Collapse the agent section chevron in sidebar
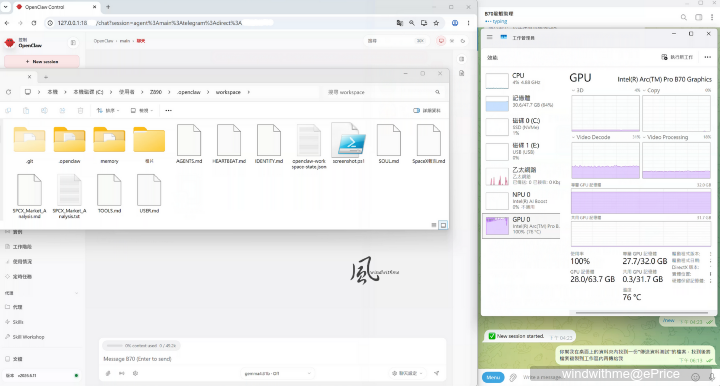 point(76,293)
